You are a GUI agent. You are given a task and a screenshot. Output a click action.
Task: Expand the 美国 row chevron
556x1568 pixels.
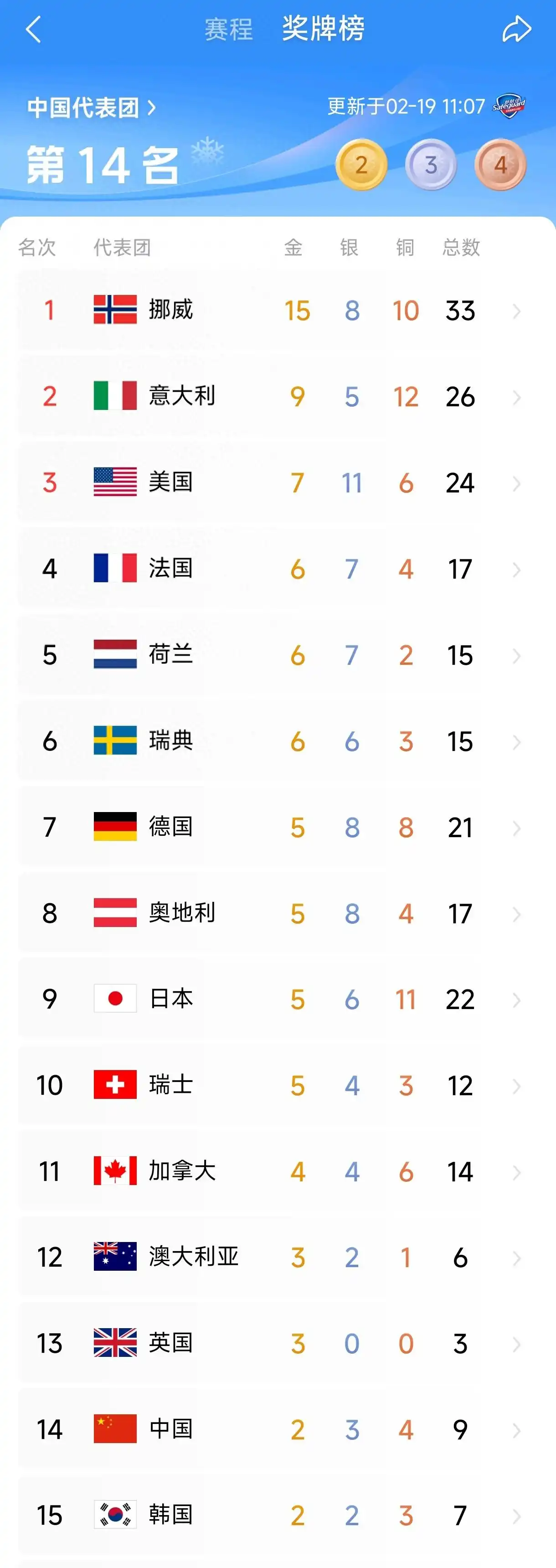tap(516, 484)
